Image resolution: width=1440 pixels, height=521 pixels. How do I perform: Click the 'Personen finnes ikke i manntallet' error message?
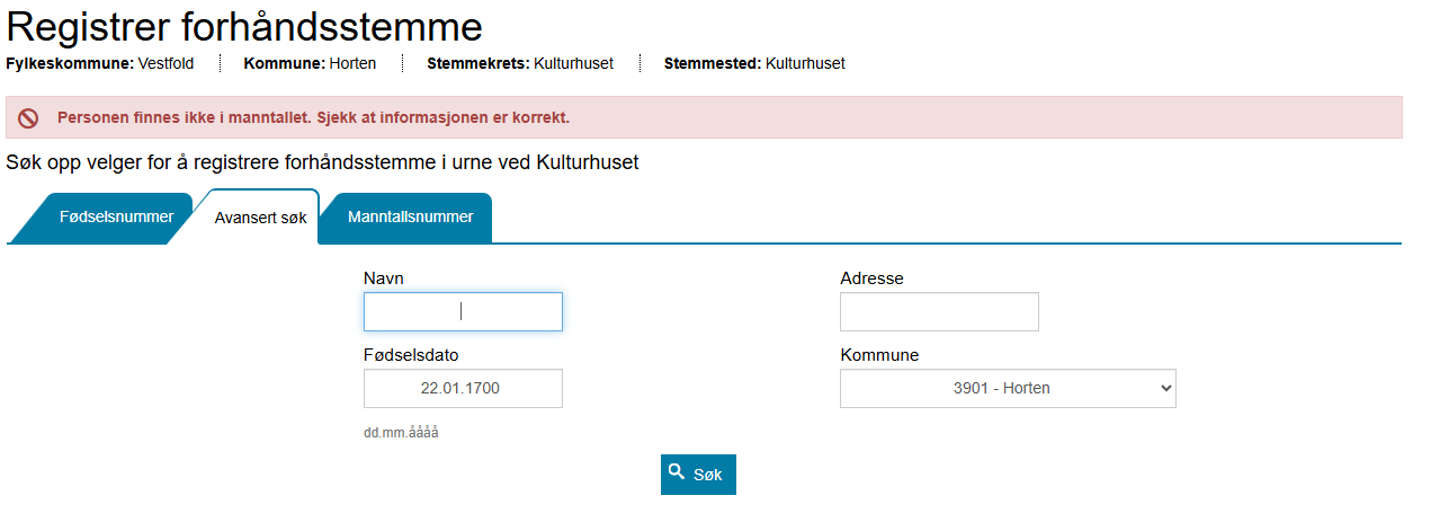(x=313, y=118)
